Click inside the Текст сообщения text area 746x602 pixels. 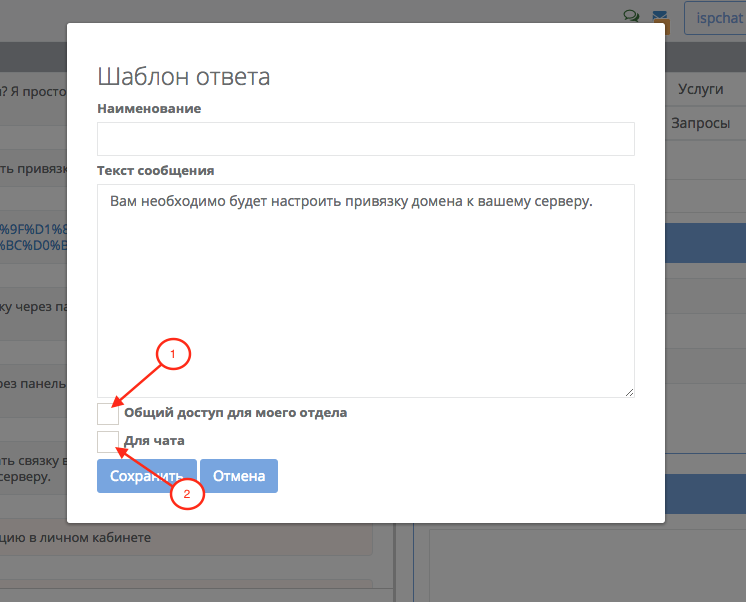365,291
